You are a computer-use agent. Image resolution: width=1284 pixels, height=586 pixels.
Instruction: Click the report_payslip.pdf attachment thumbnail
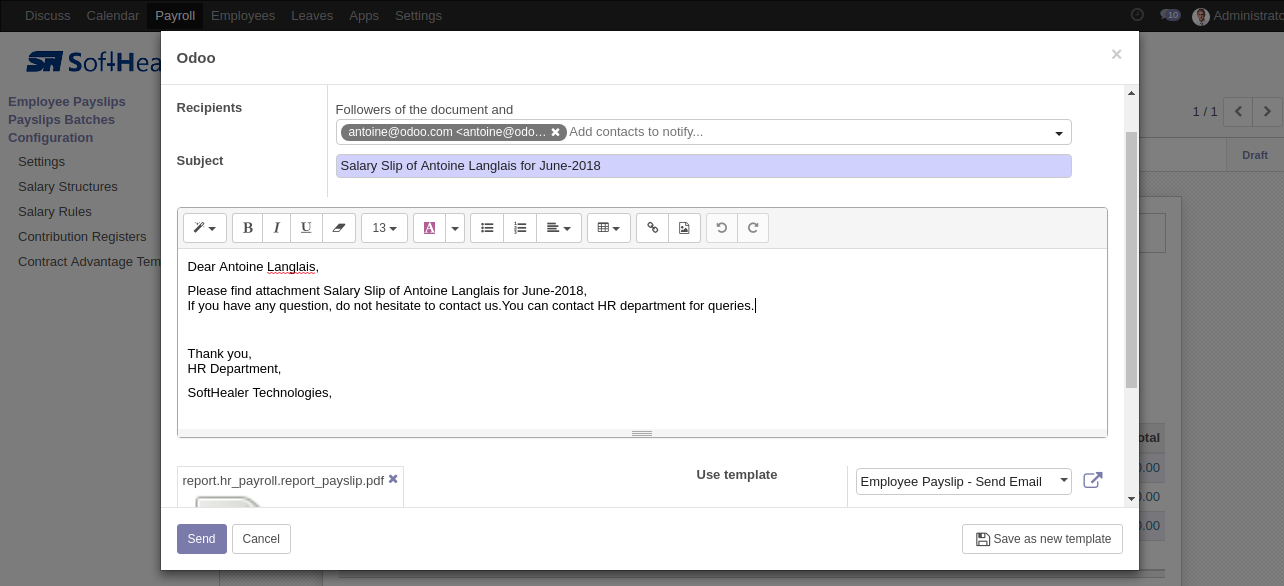[x=230, y=501]
